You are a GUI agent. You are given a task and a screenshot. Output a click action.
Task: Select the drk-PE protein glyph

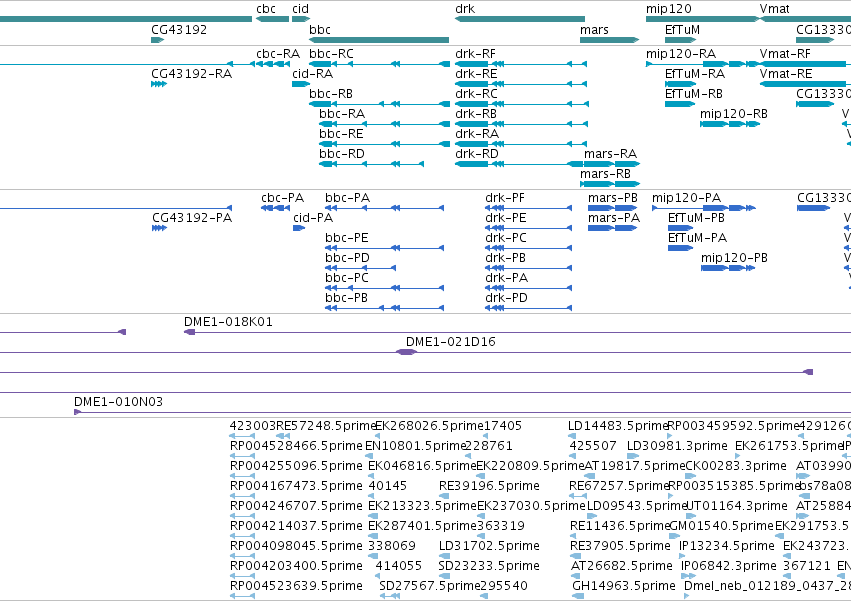click(x=528, y=228)
